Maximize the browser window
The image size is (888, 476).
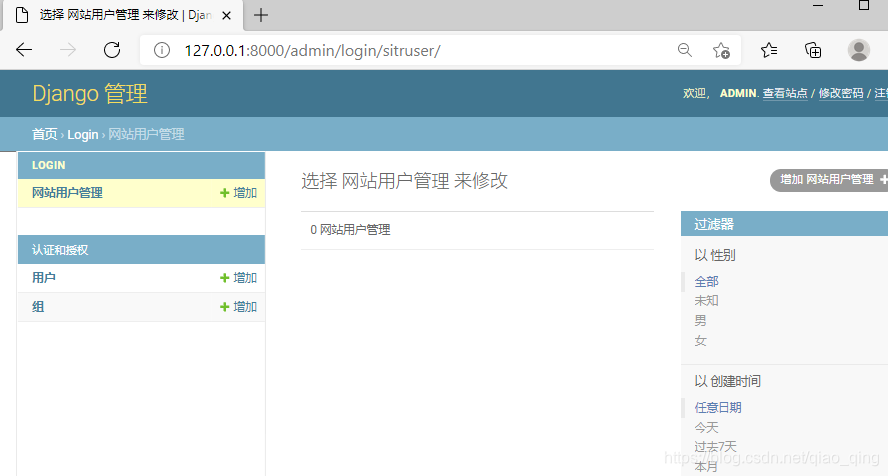pos(864,6)
